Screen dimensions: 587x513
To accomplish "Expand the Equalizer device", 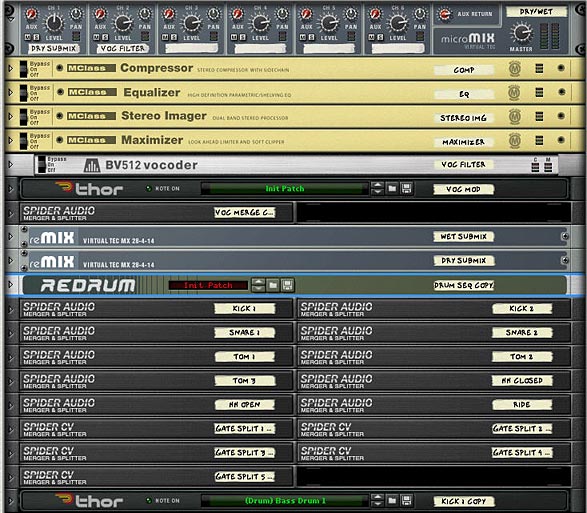I will click(10, 92).
